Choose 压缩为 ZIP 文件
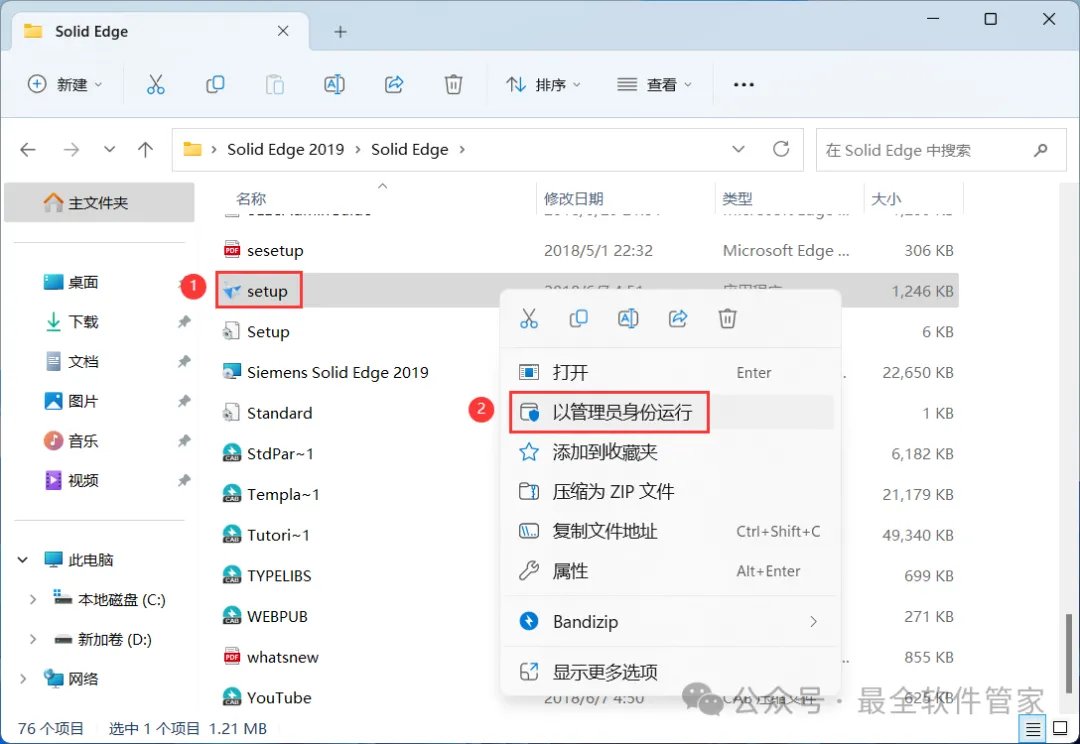Viewport: 1080px width, 744px height. (x=670, y=492)
